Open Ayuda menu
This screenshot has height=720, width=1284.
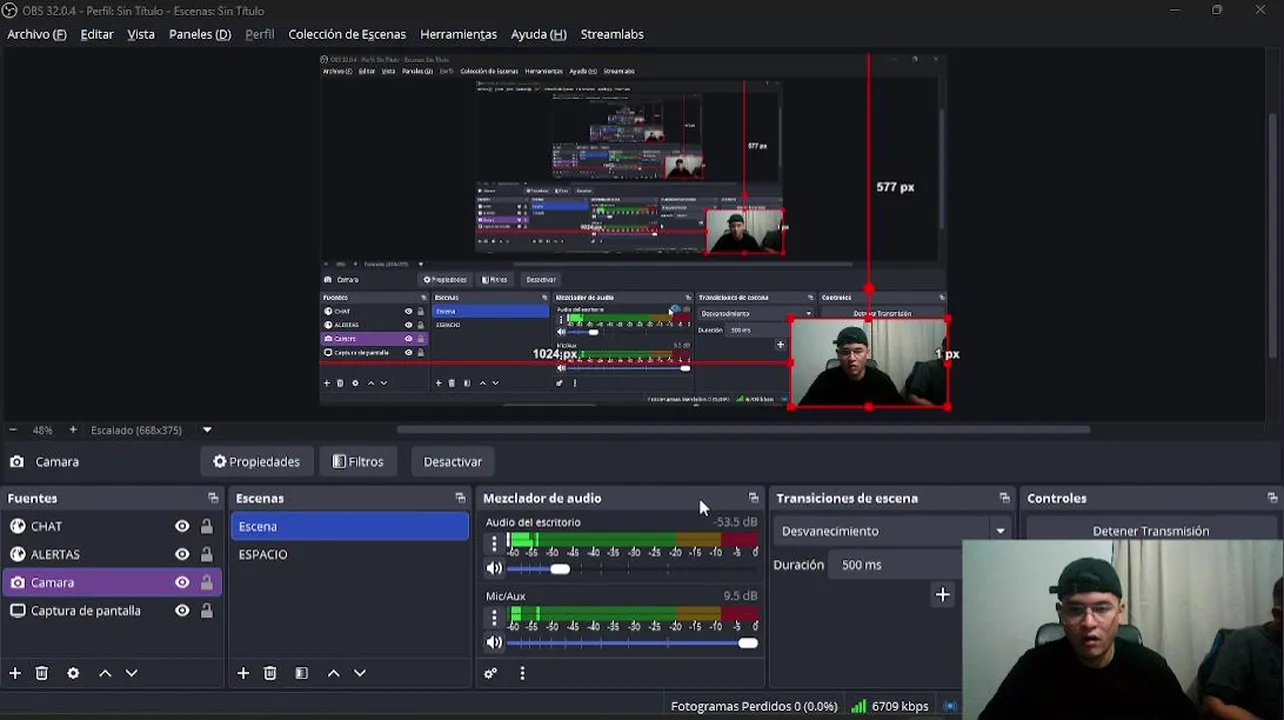coord(539,34)
